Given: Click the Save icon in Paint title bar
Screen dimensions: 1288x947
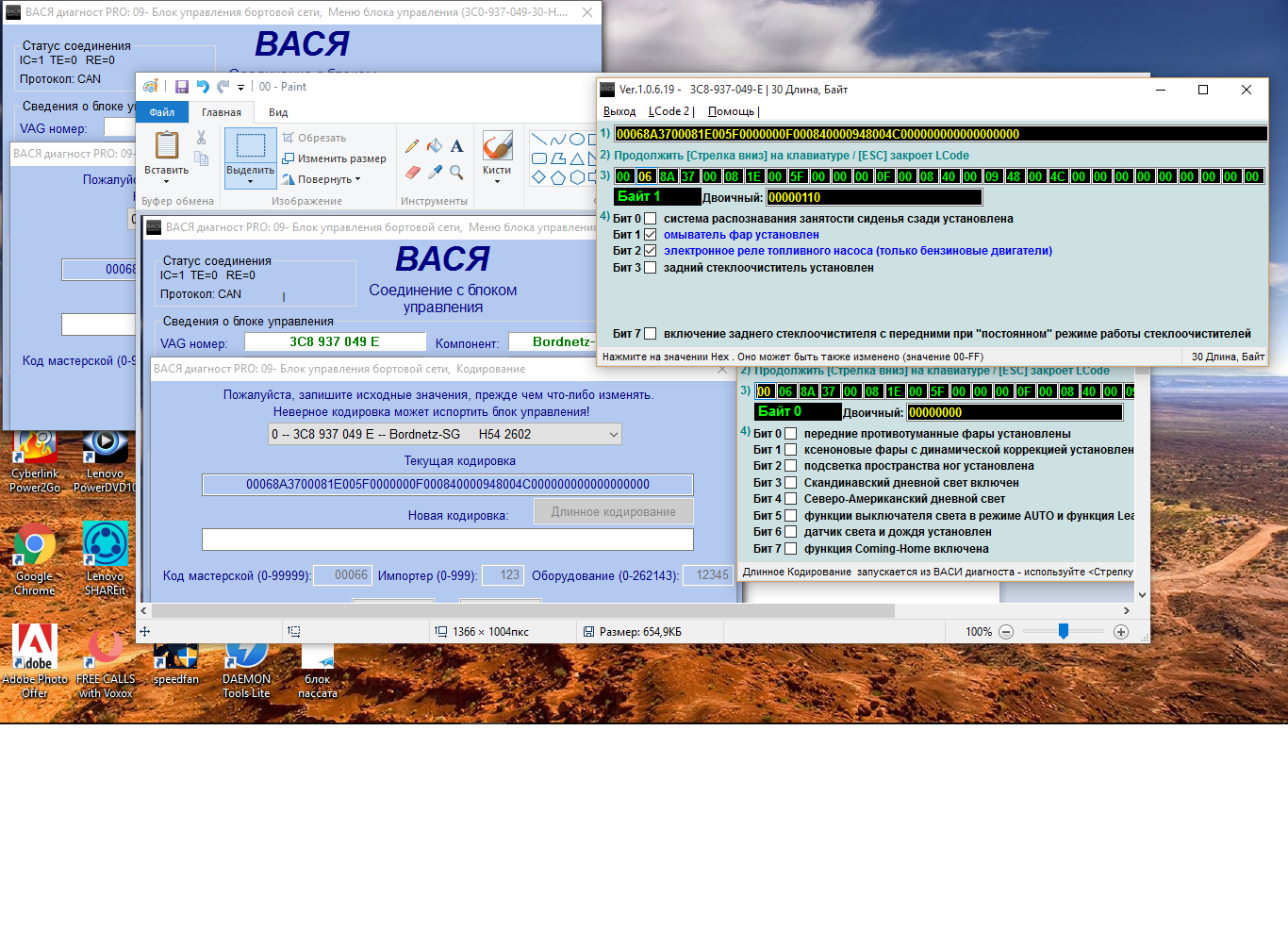Looking at the screenshot, I should point(182,87).
